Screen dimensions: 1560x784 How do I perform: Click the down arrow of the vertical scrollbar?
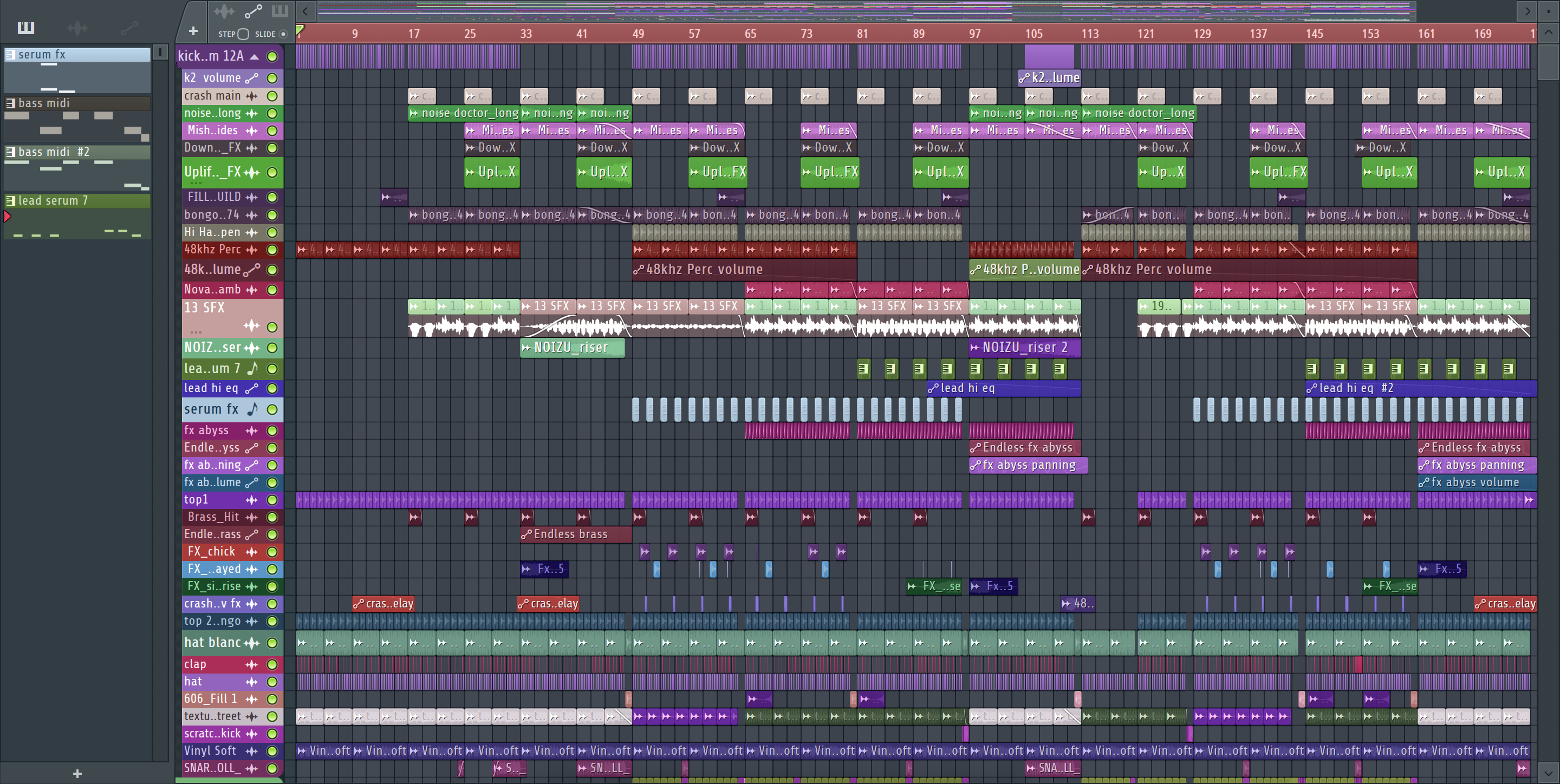pyautogui.click(x=1548, y=773)
